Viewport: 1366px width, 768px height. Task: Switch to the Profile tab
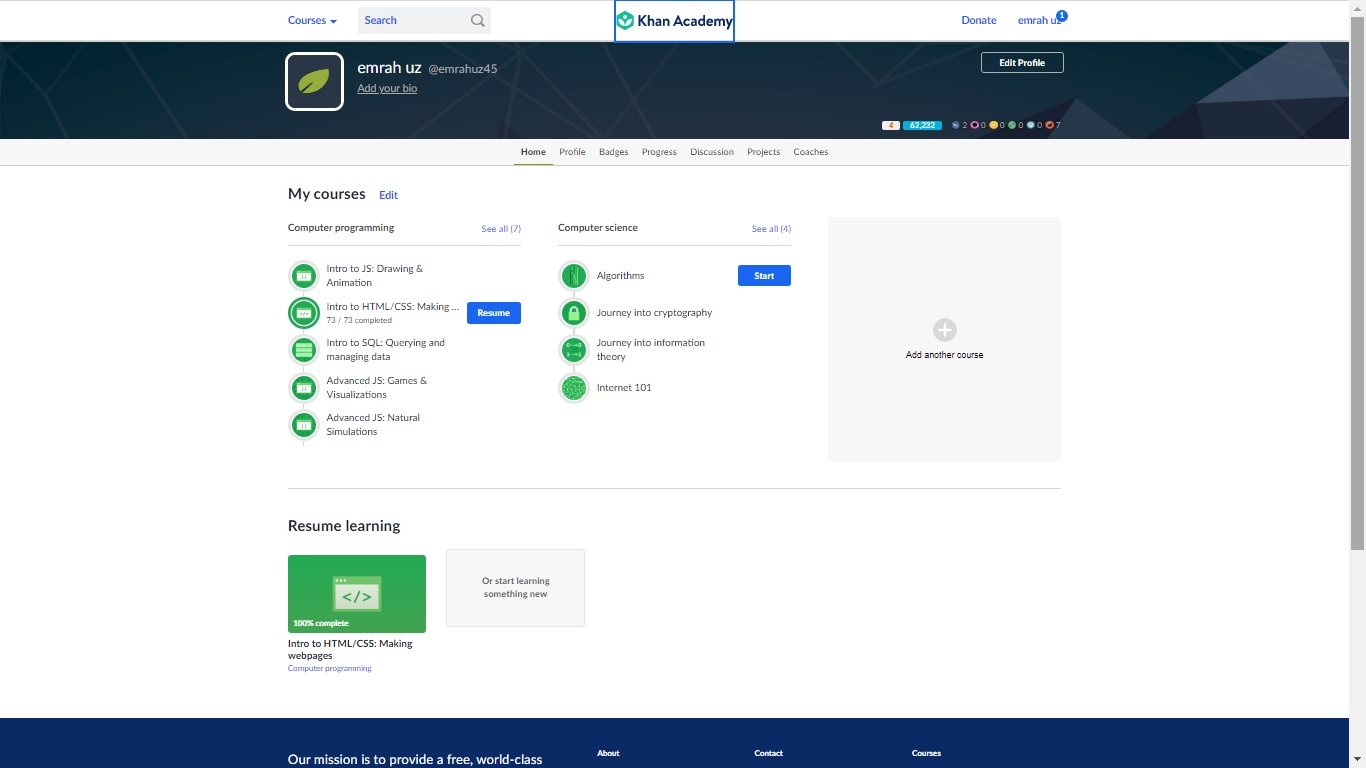[572, 152]
